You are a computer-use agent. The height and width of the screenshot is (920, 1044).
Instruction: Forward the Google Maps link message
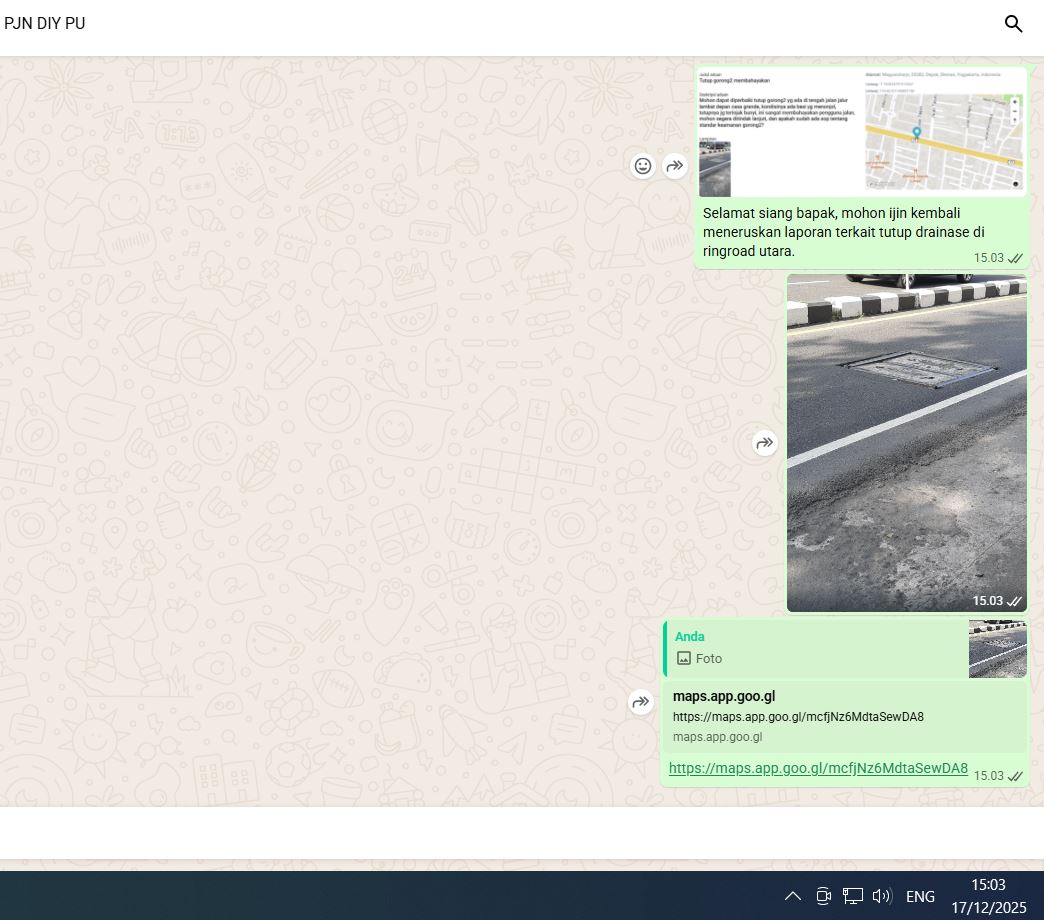(641, 703)
